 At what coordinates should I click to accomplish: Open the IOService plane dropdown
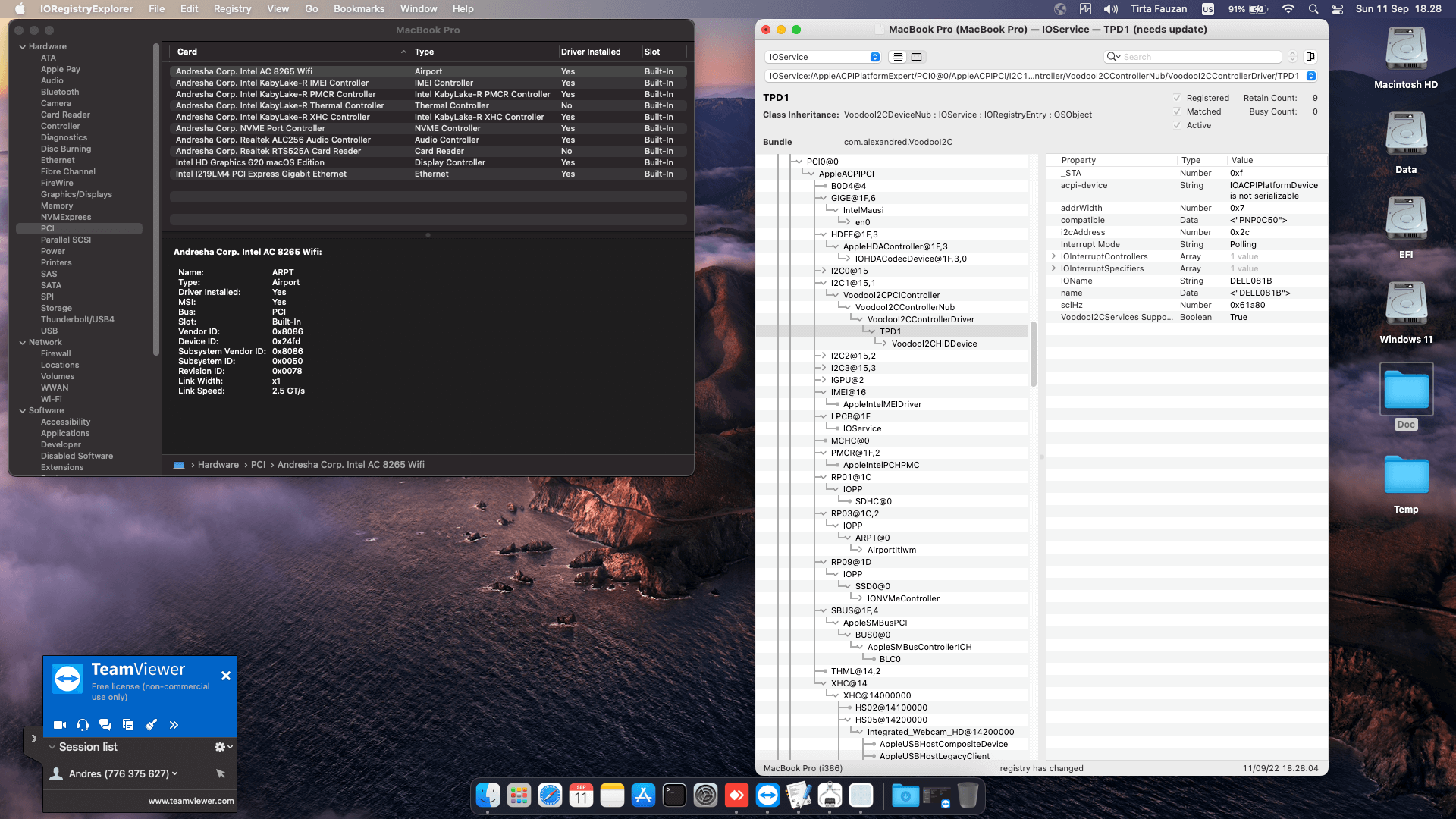[x=823, y=57]
